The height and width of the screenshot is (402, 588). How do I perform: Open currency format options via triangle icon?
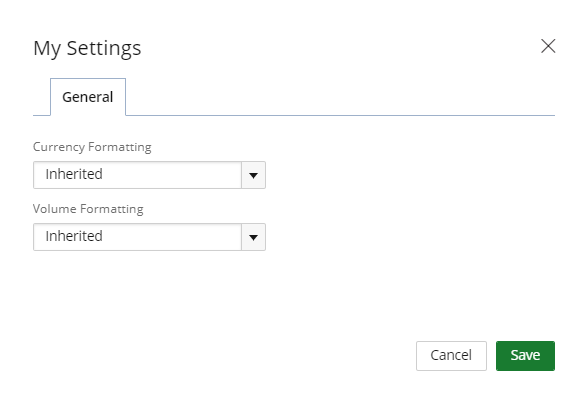coord(254,175)
